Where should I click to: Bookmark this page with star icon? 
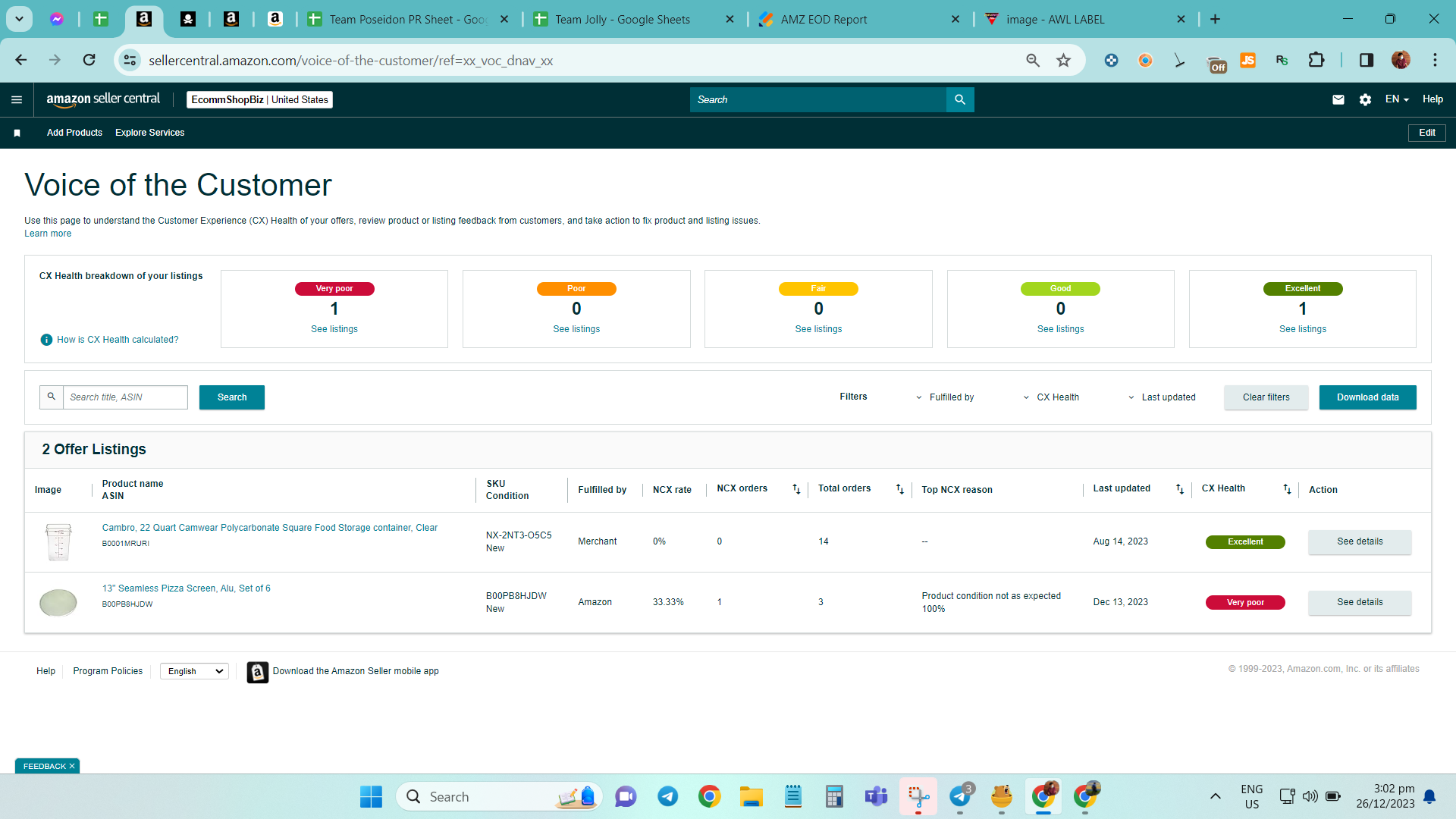pos(1064,60)
